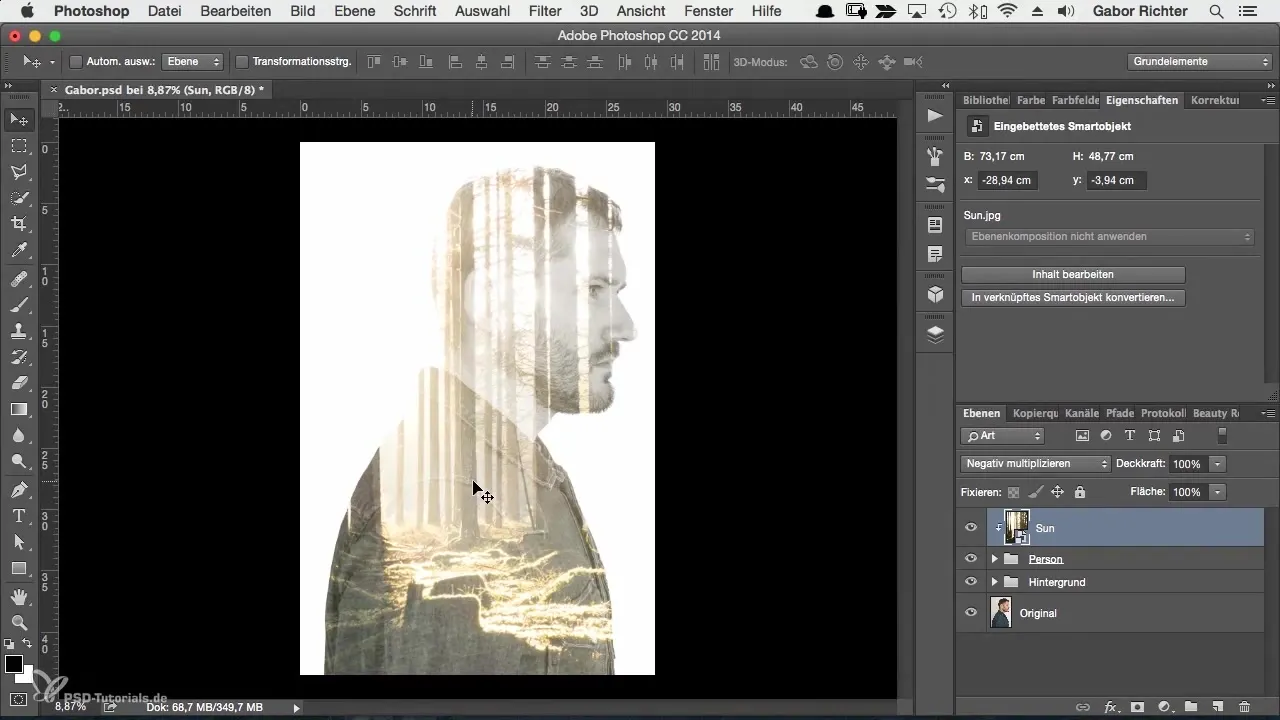Screen dimensions: 1280x720
Task: Hide the Sun layer
Action: pyautogui.click(x=970, y=528)
